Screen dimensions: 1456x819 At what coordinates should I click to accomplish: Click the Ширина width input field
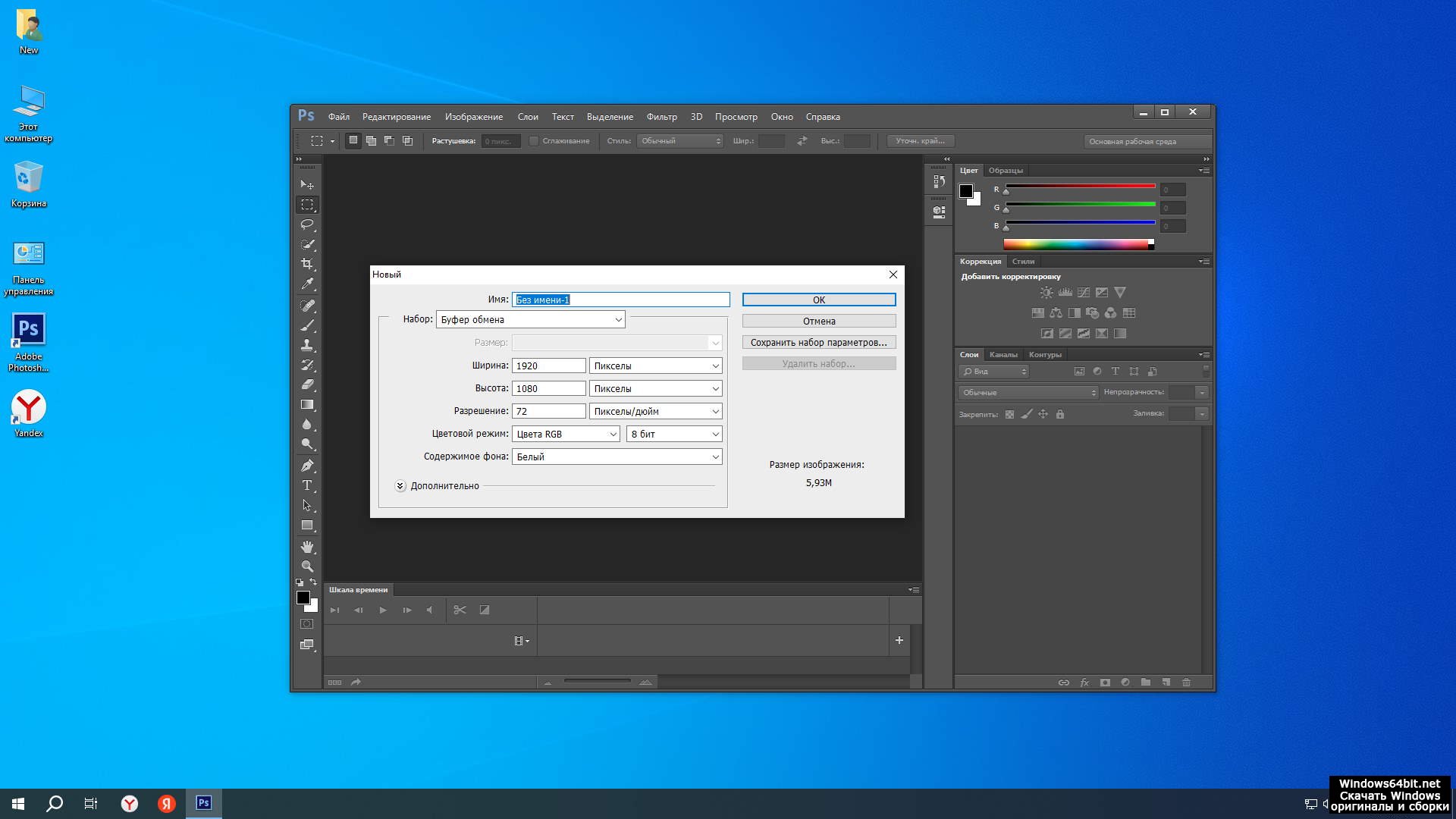[548, 366]
